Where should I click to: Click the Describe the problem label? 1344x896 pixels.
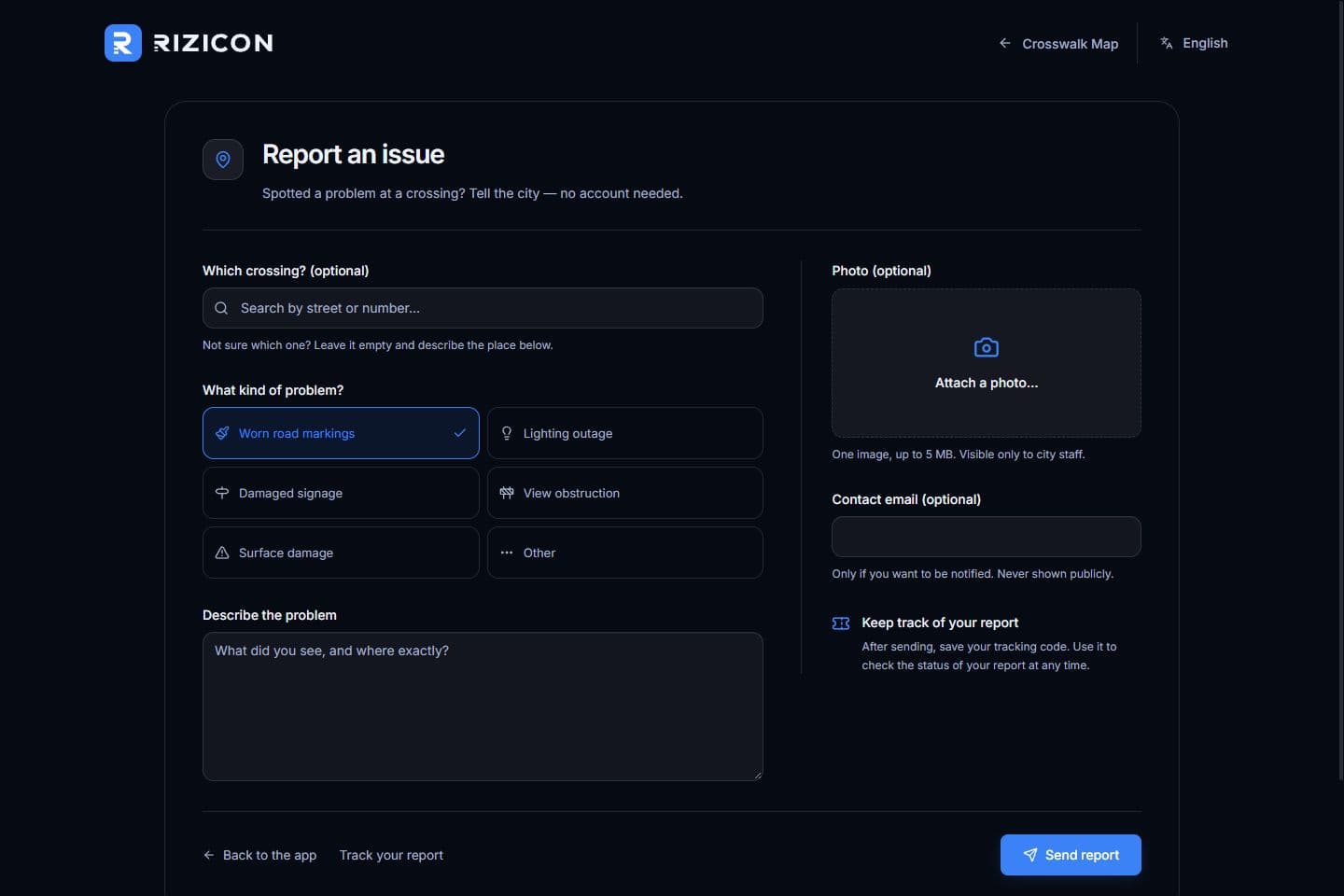(x=270, y=615)
